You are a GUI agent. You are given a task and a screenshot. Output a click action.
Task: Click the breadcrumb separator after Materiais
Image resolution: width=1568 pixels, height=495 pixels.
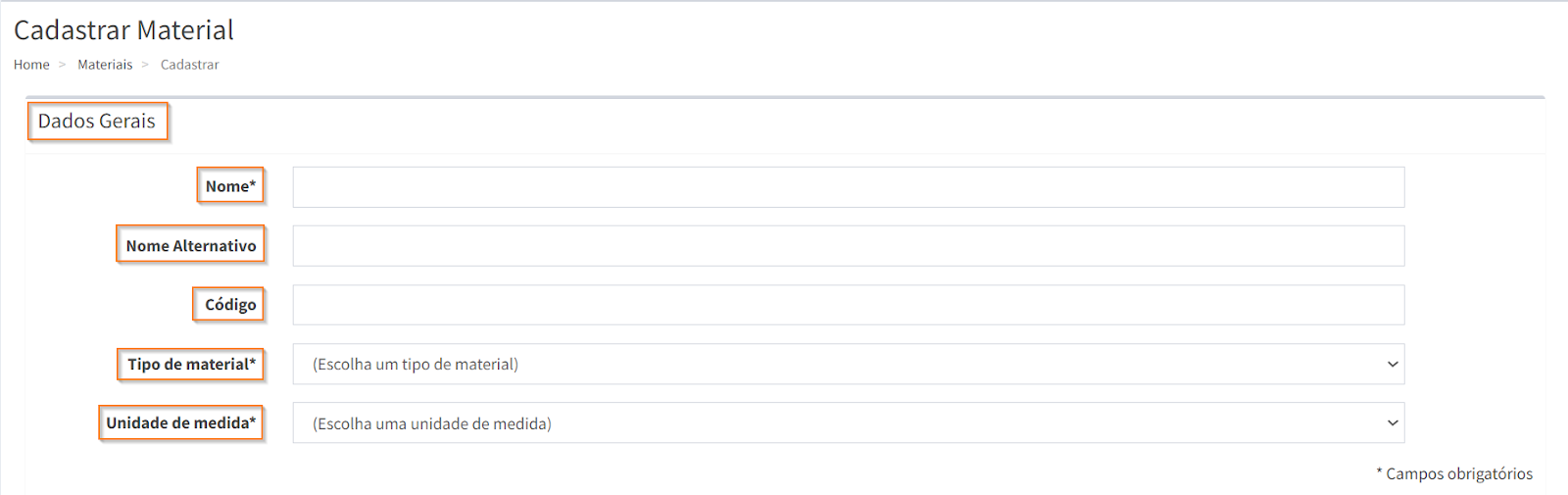(145, 65)
